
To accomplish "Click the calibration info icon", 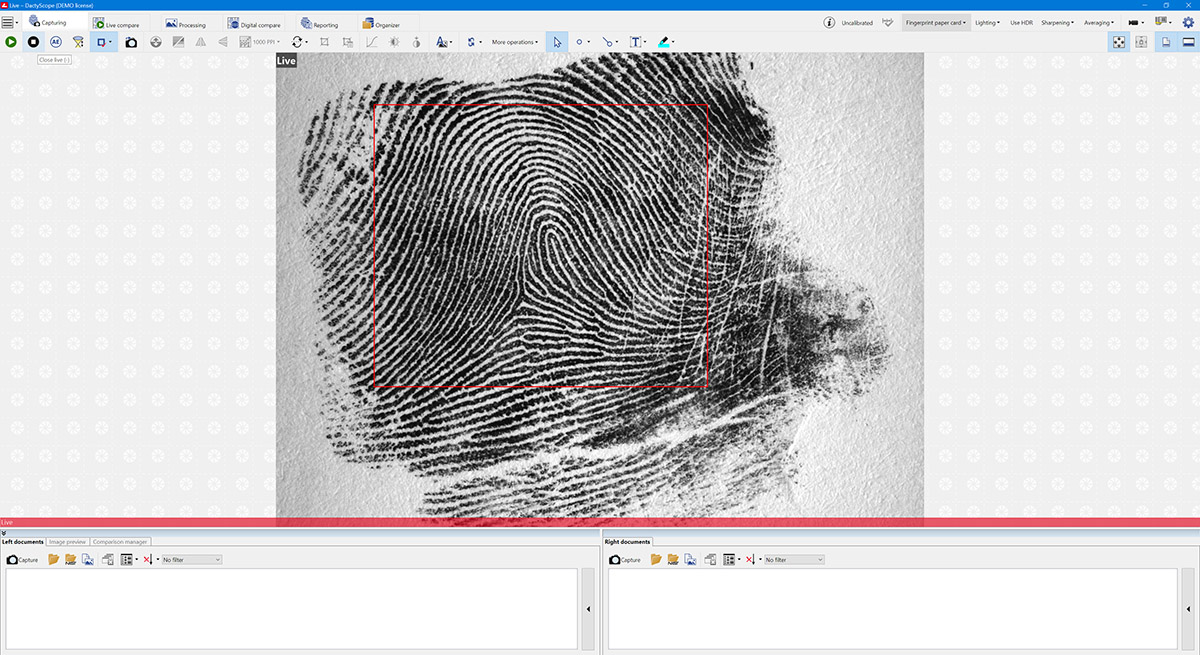I will [829, 22].
